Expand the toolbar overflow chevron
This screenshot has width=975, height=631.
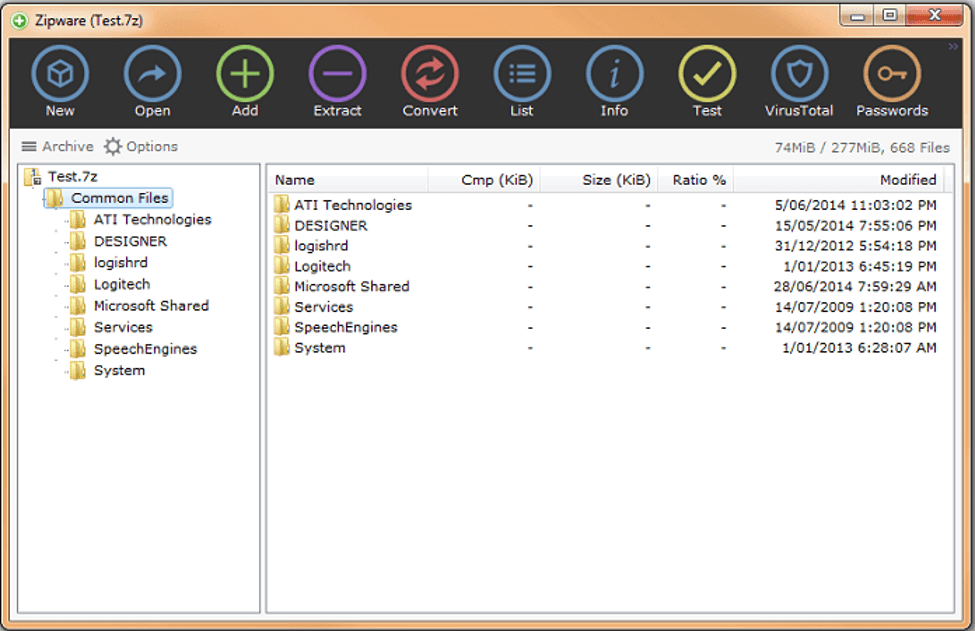(953, 46)
